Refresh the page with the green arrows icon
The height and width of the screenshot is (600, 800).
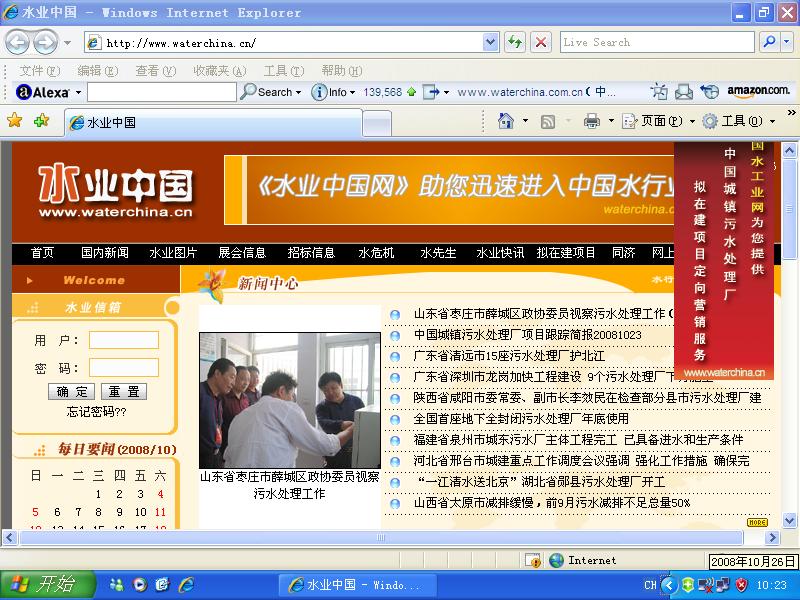pos(515,43)
